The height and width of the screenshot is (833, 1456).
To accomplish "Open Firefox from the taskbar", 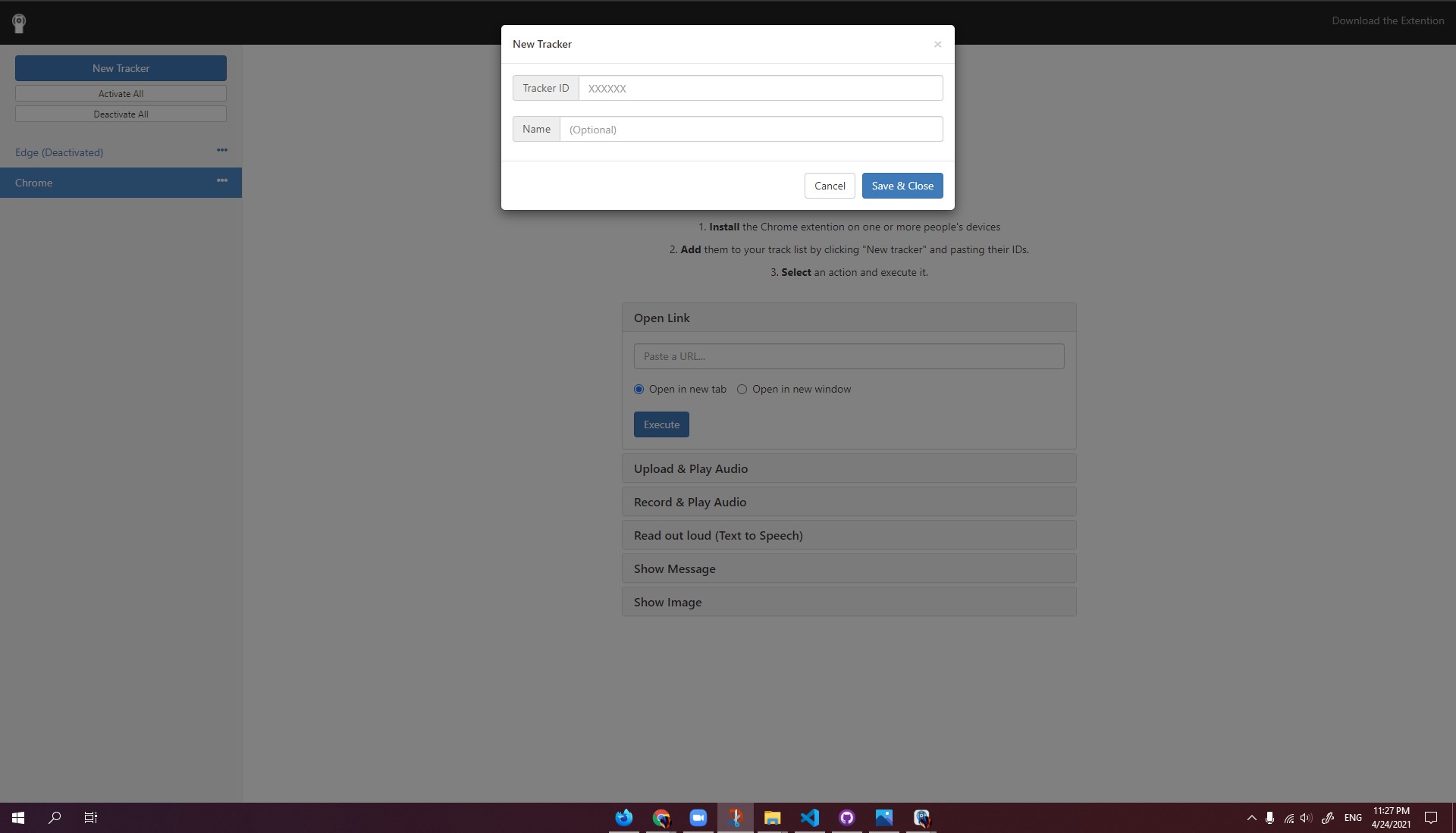I will [x=623, y=818].
